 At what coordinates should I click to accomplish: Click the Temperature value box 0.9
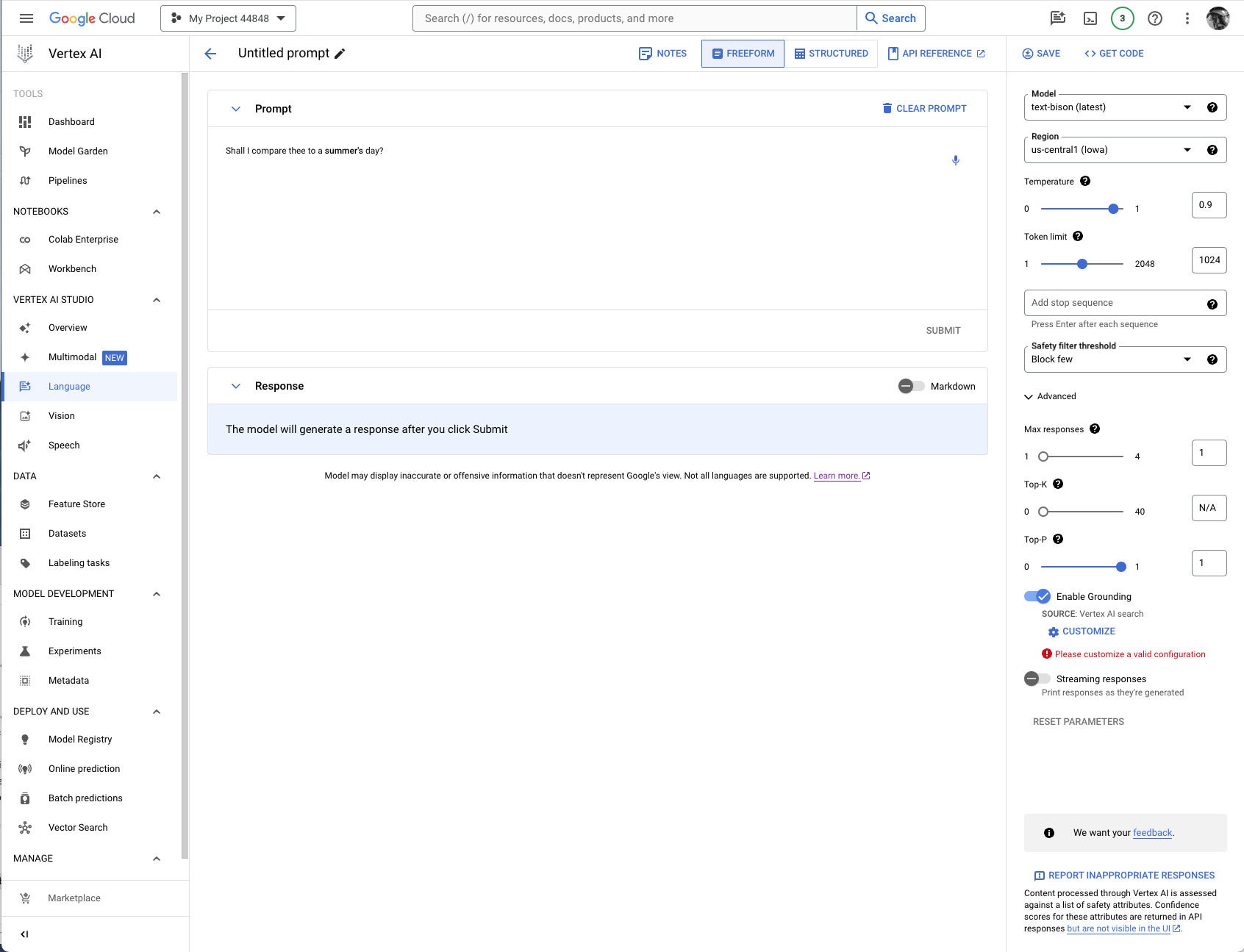(x=1209, y=205)
